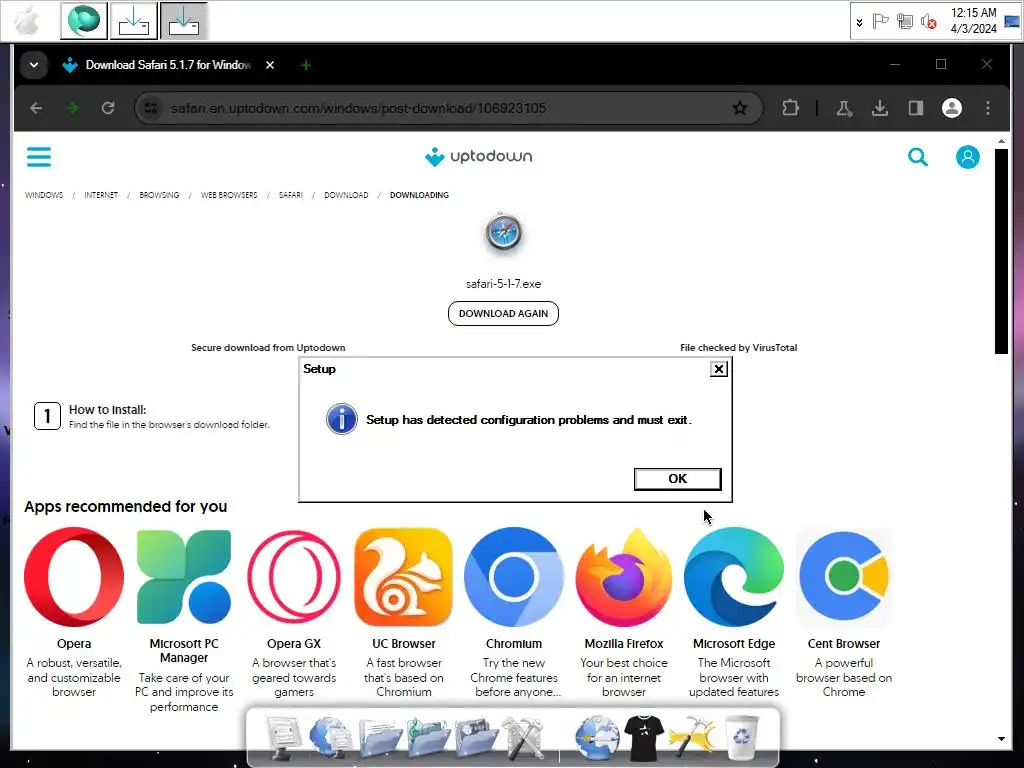Go to the WINDOWS breadcrumb
Image resolution: width=1024 pixels, height=768 pixels.
pyautogui.click(x=44, y=195)
